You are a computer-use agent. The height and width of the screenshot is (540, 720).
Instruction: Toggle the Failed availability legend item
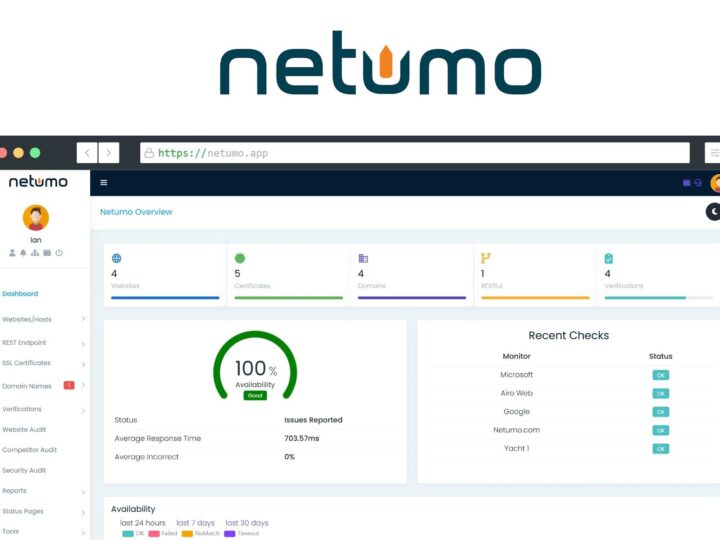coord(163,533)
